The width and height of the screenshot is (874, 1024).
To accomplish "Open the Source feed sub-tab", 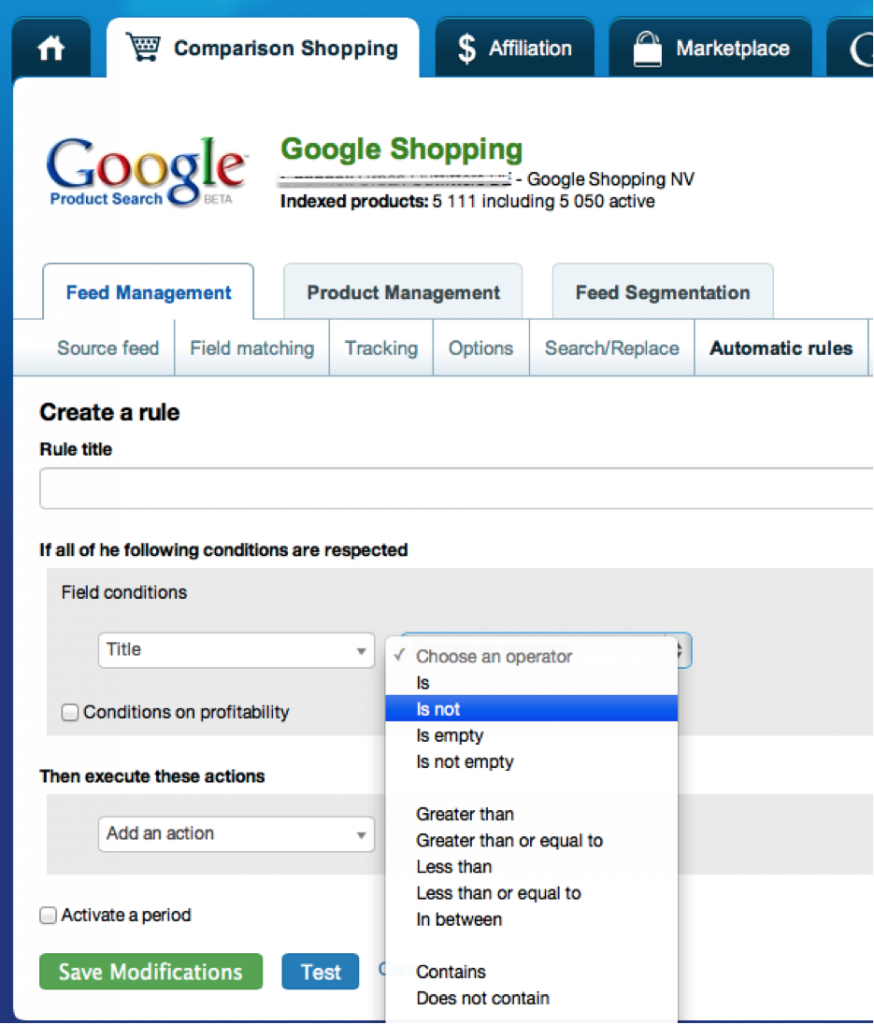I will click(x=108, y=348).
